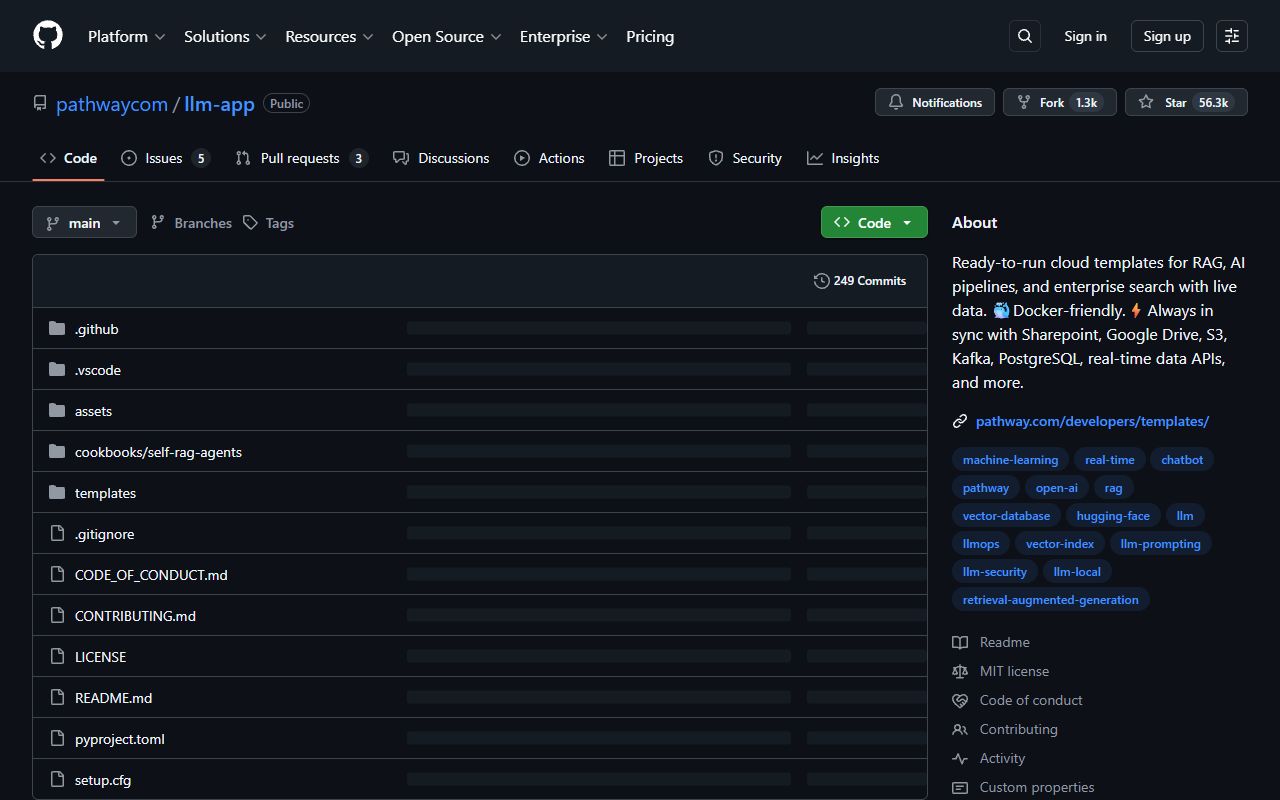Open the templates folder
The image size is (1280, 800).
click(x=105, y=493)
